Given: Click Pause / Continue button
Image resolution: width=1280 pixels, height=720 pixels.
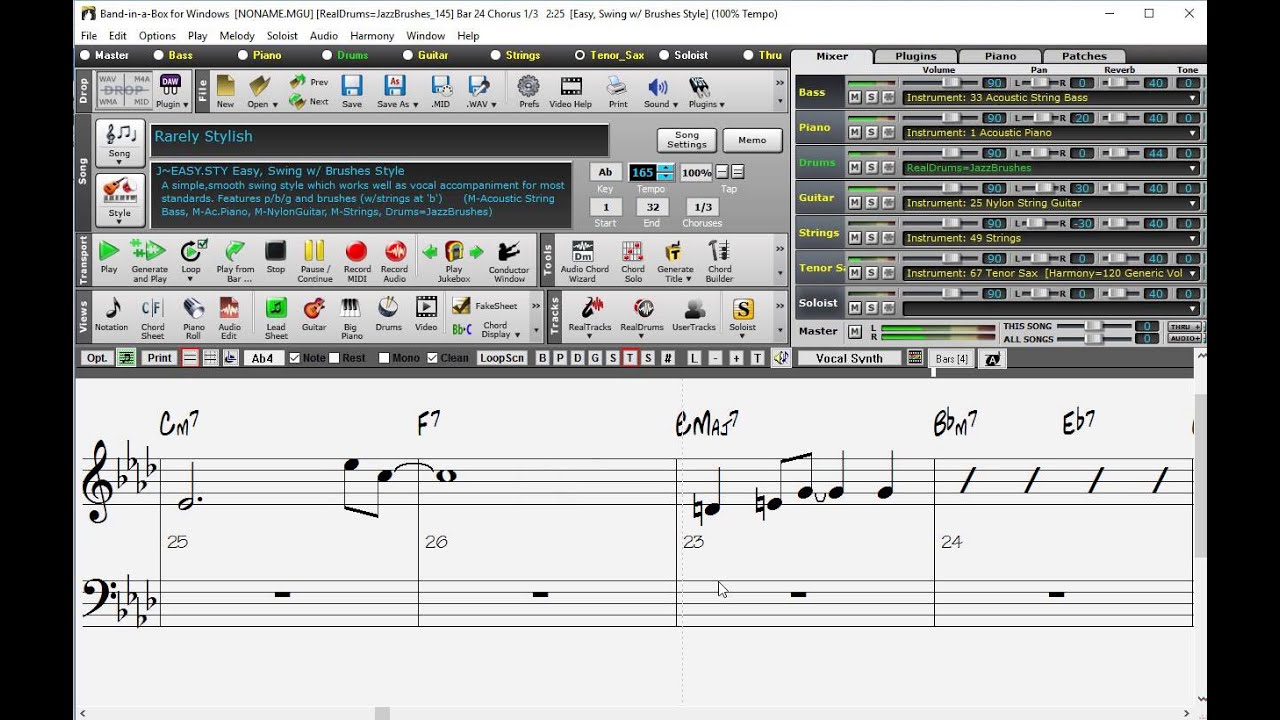Looking at the screenshot, I should click(x=315, y=260).
